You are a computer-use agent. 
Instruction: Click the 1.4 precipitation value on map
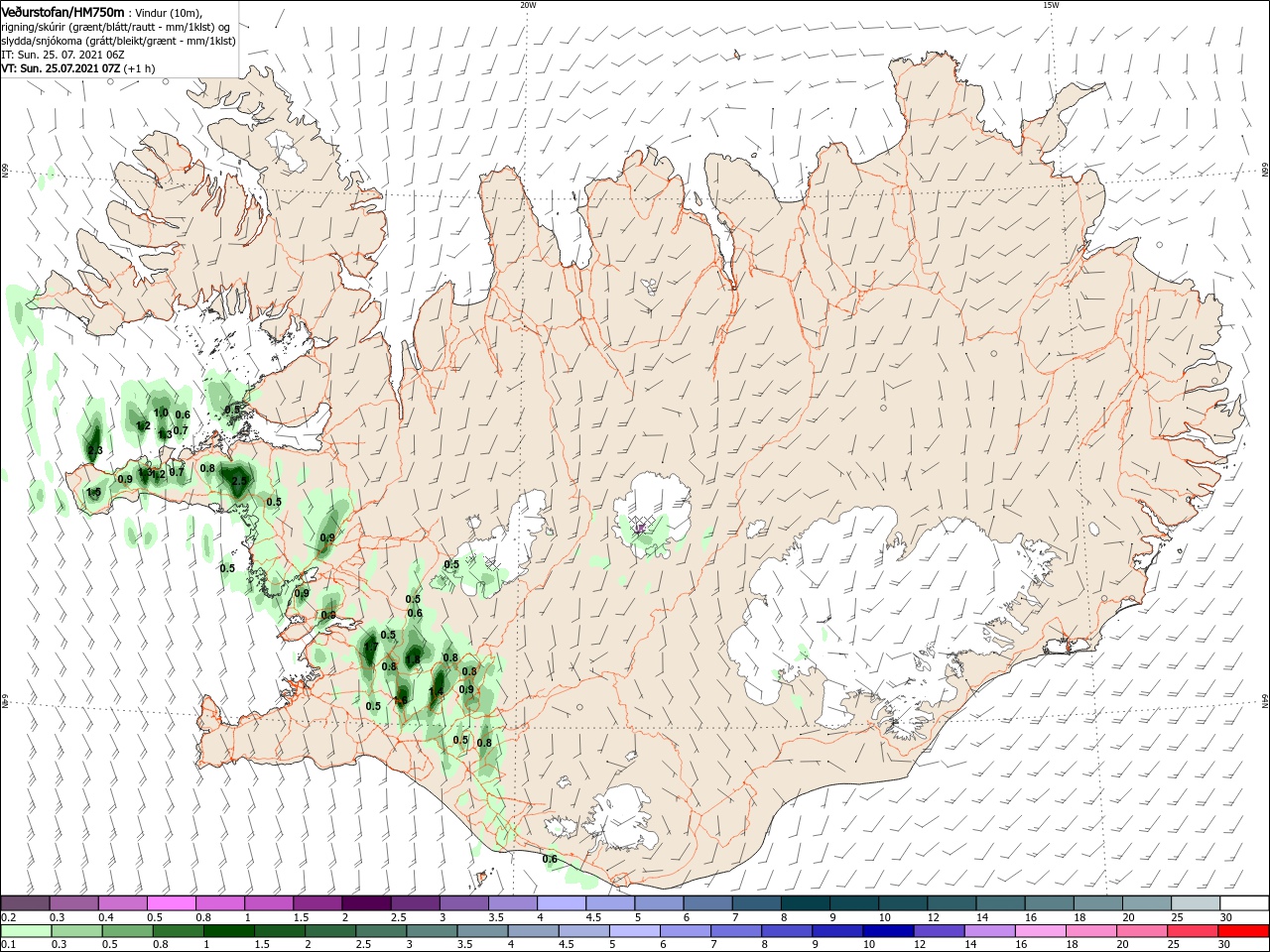tap(436, 692)
